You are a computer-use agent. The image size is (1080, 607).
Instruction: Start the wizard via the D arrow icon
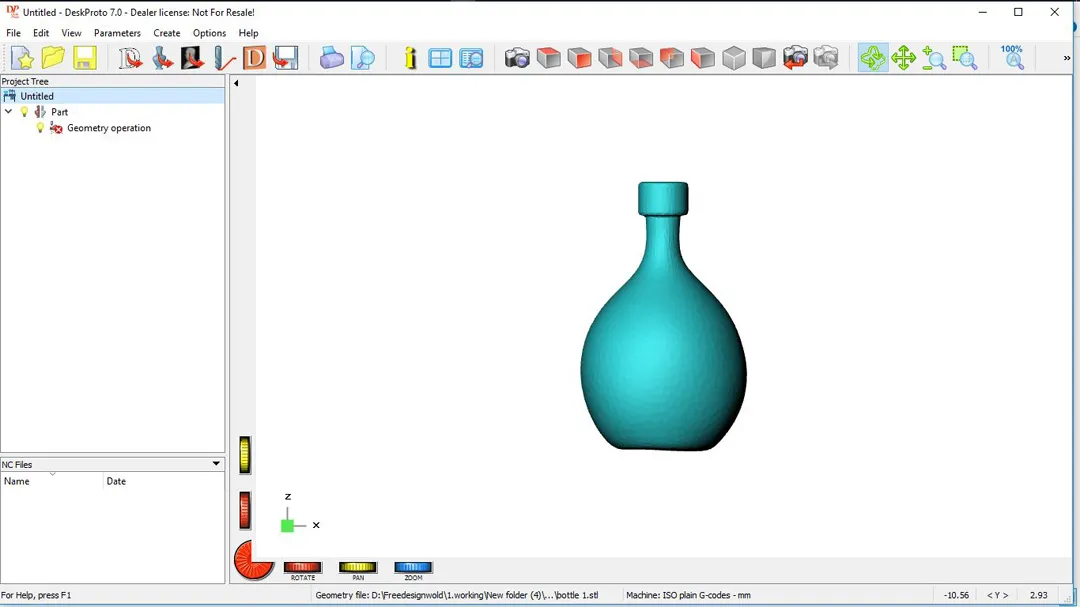129,58
